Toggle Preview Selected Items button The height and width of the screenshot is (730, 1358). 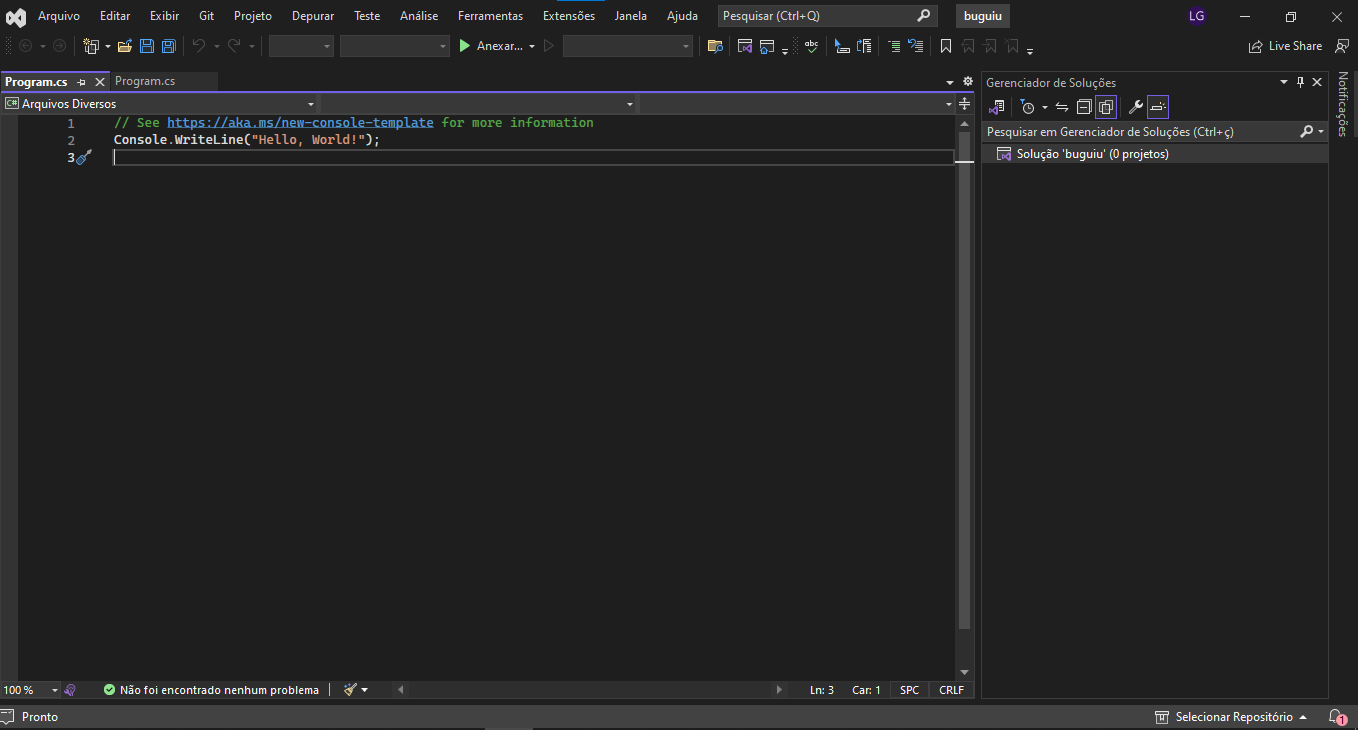(x=1157, y=107)
